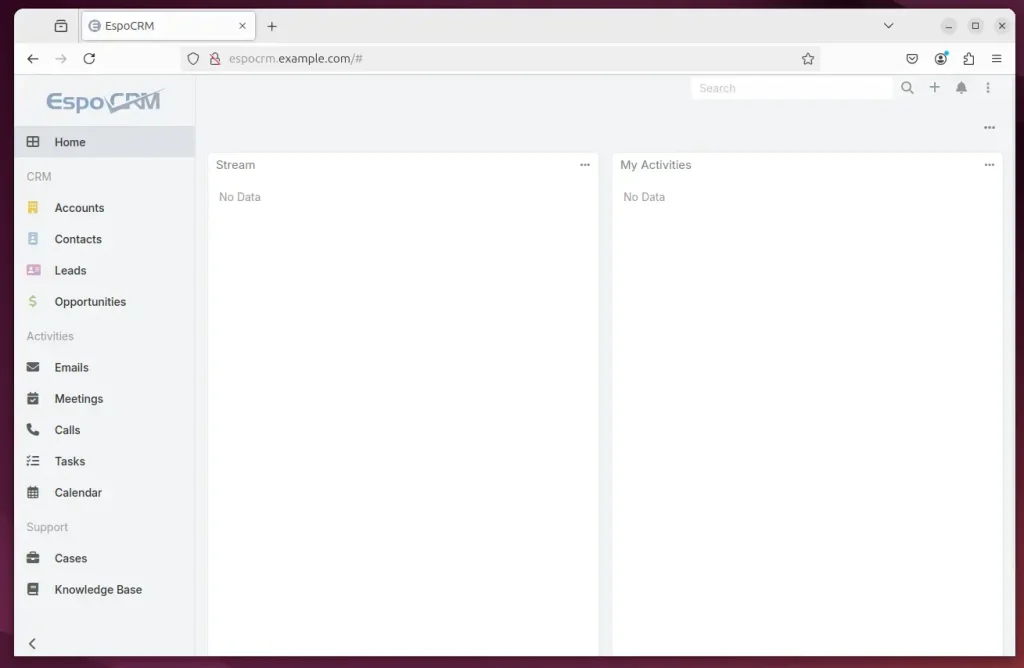Open Accounts in sidebar
The height and width of the screenshot is (668, 1024).
(104, 208)
